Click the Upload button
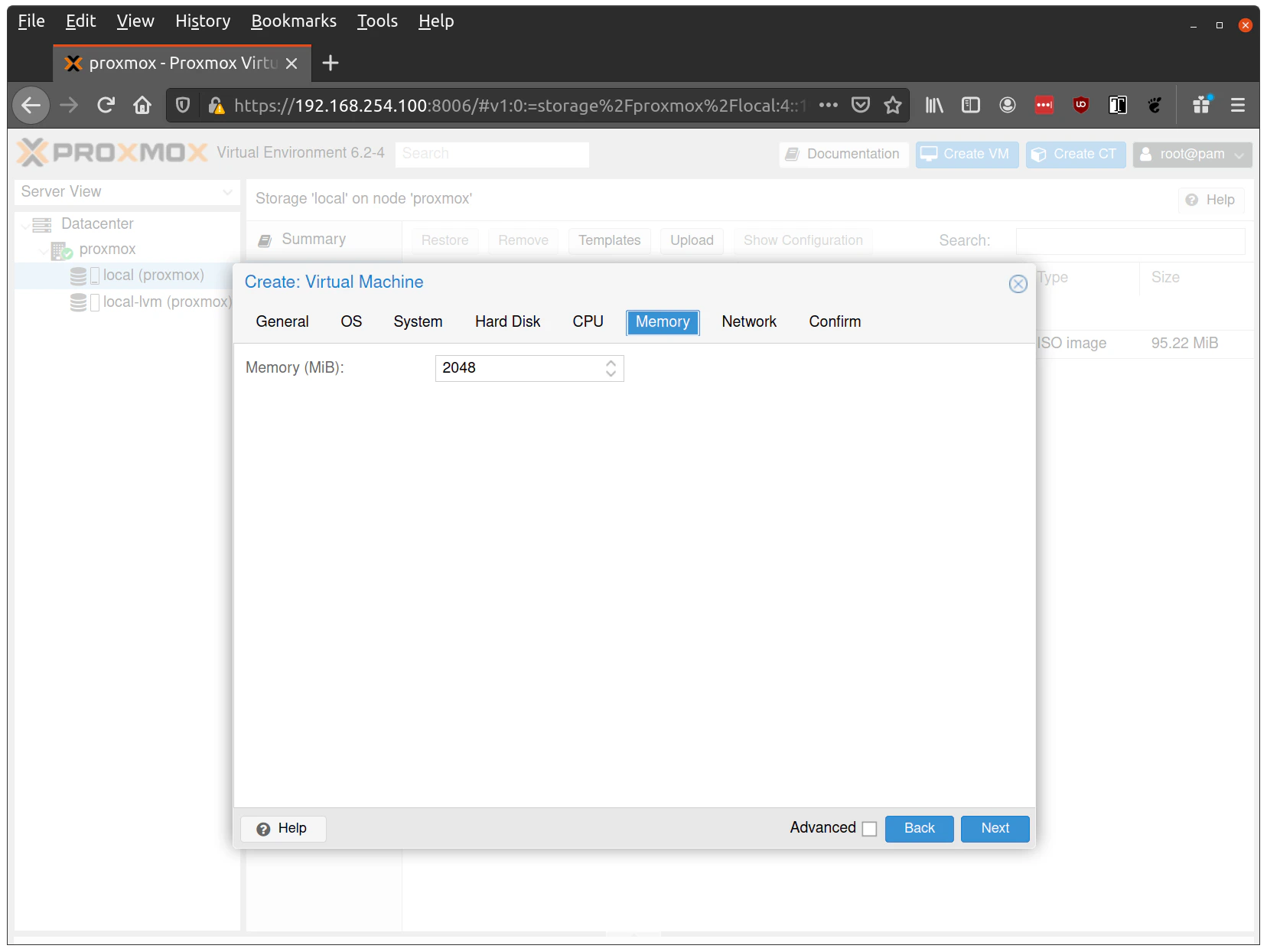 click(x=692, y=240)
